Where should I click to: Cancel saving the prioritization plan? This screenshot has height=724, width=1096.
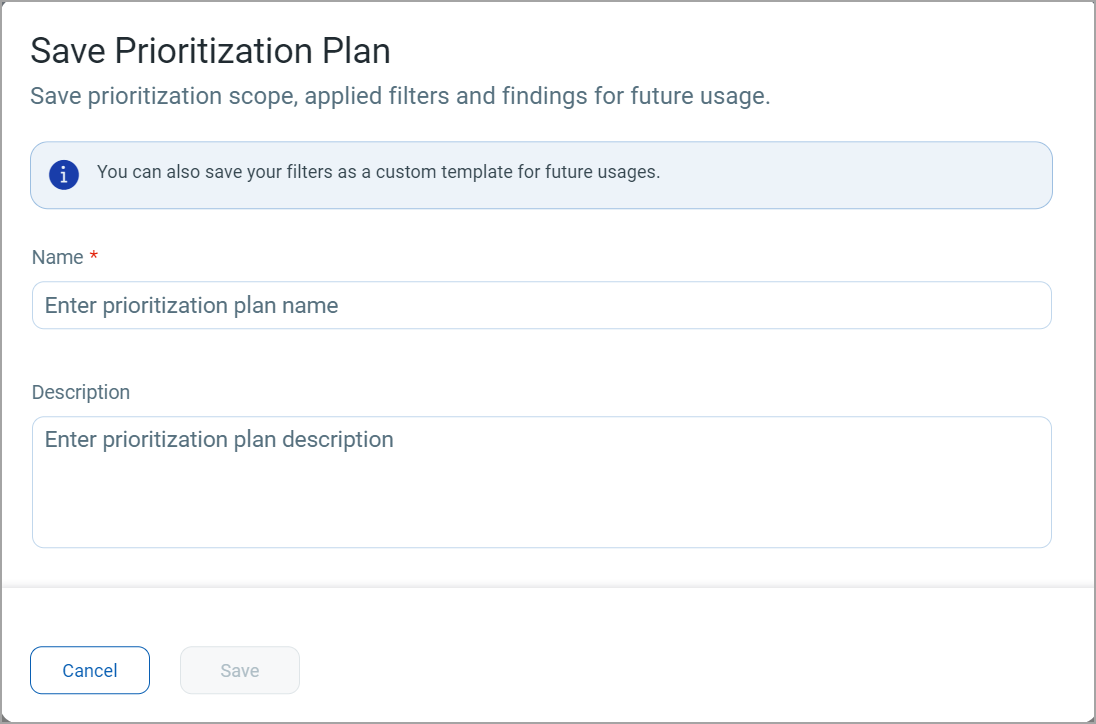pos(89,670)
